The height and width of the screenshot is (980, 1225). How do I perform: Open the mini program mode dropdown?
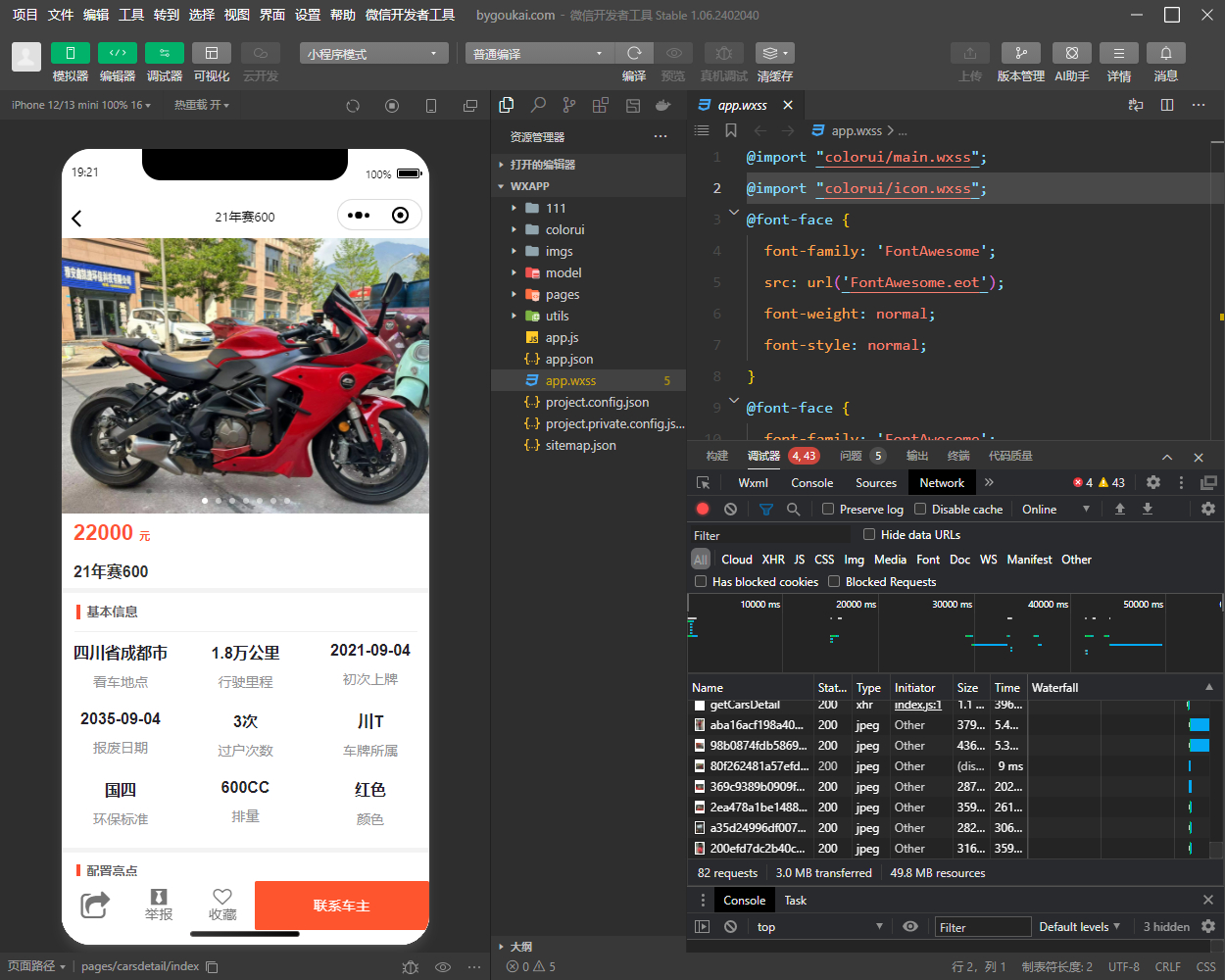[373, 54]
